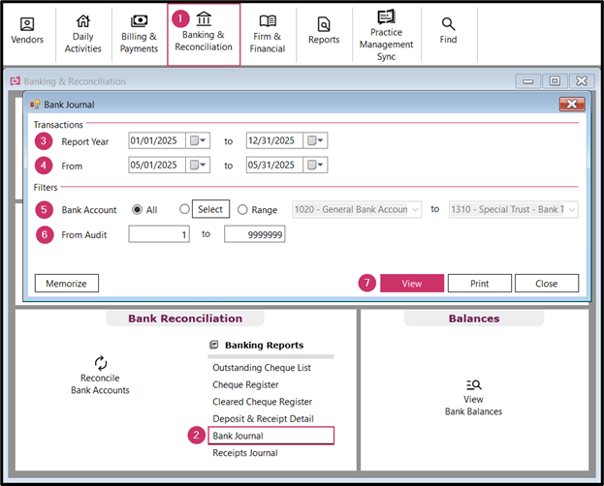Expand the 1020 - General Bank Account dropdown
Image resolution: width=604 pixels, height=486 pixels.
click(x=415, y=209)
